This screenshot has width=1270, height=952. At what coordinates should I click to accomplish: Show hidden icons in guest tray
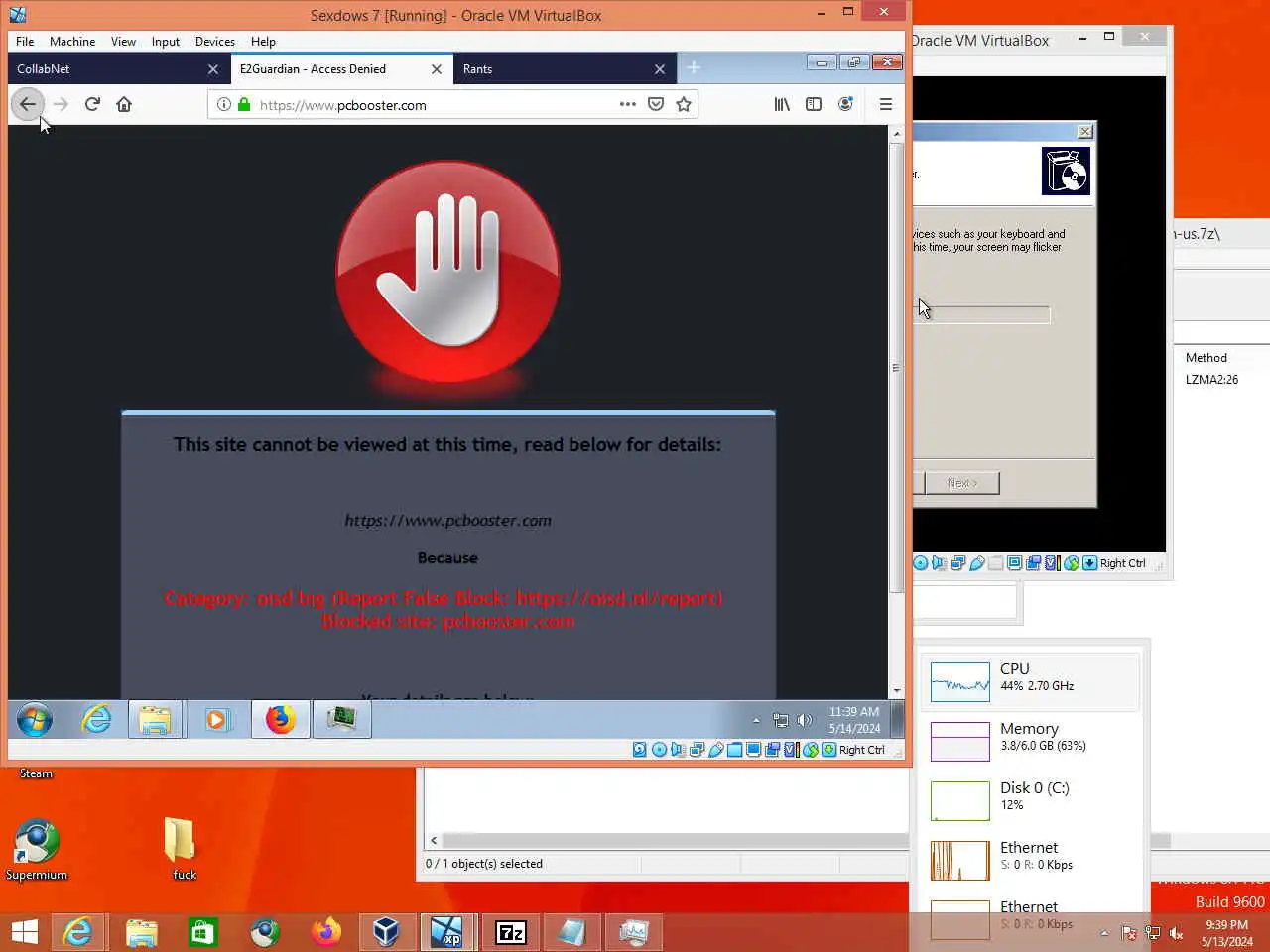click(756, 721)
